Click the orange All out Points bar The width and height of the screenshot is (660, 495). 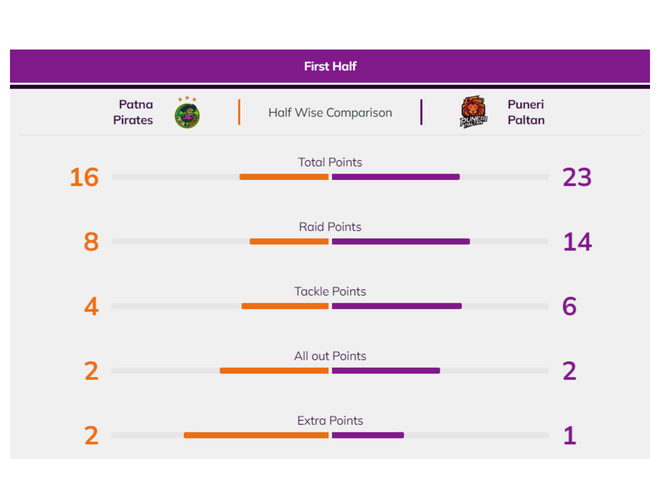coord(274,371)
